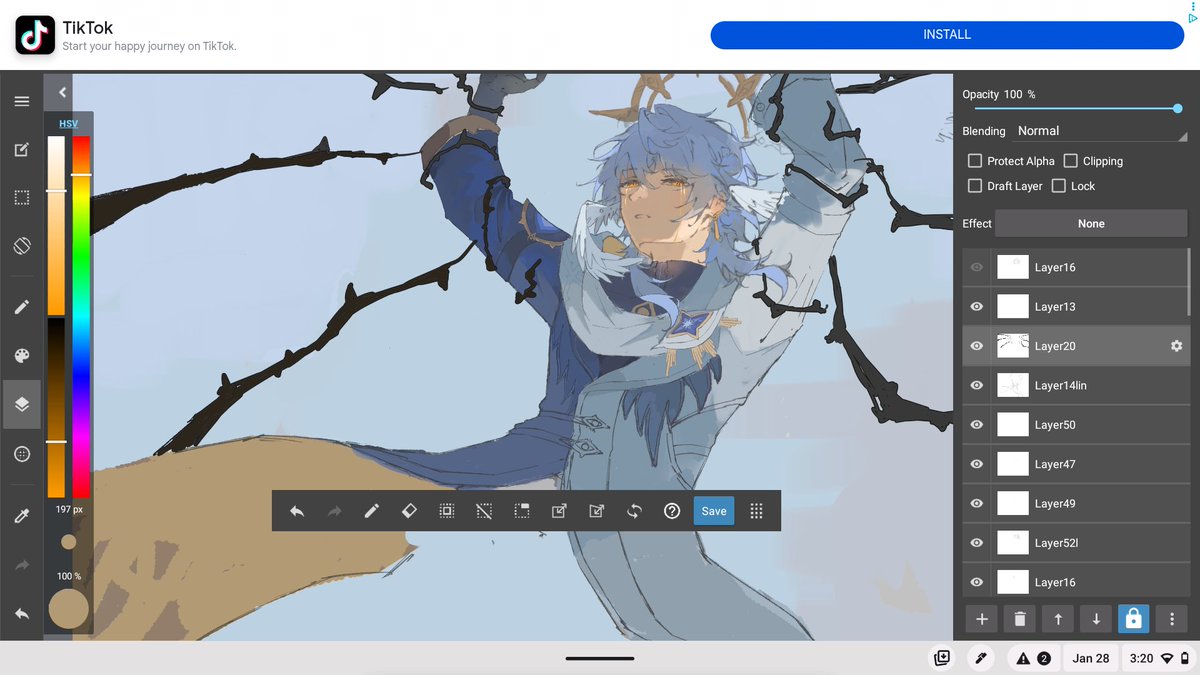Open layer options three-dot menu
1200x675 pixels.
(1171, 619)
